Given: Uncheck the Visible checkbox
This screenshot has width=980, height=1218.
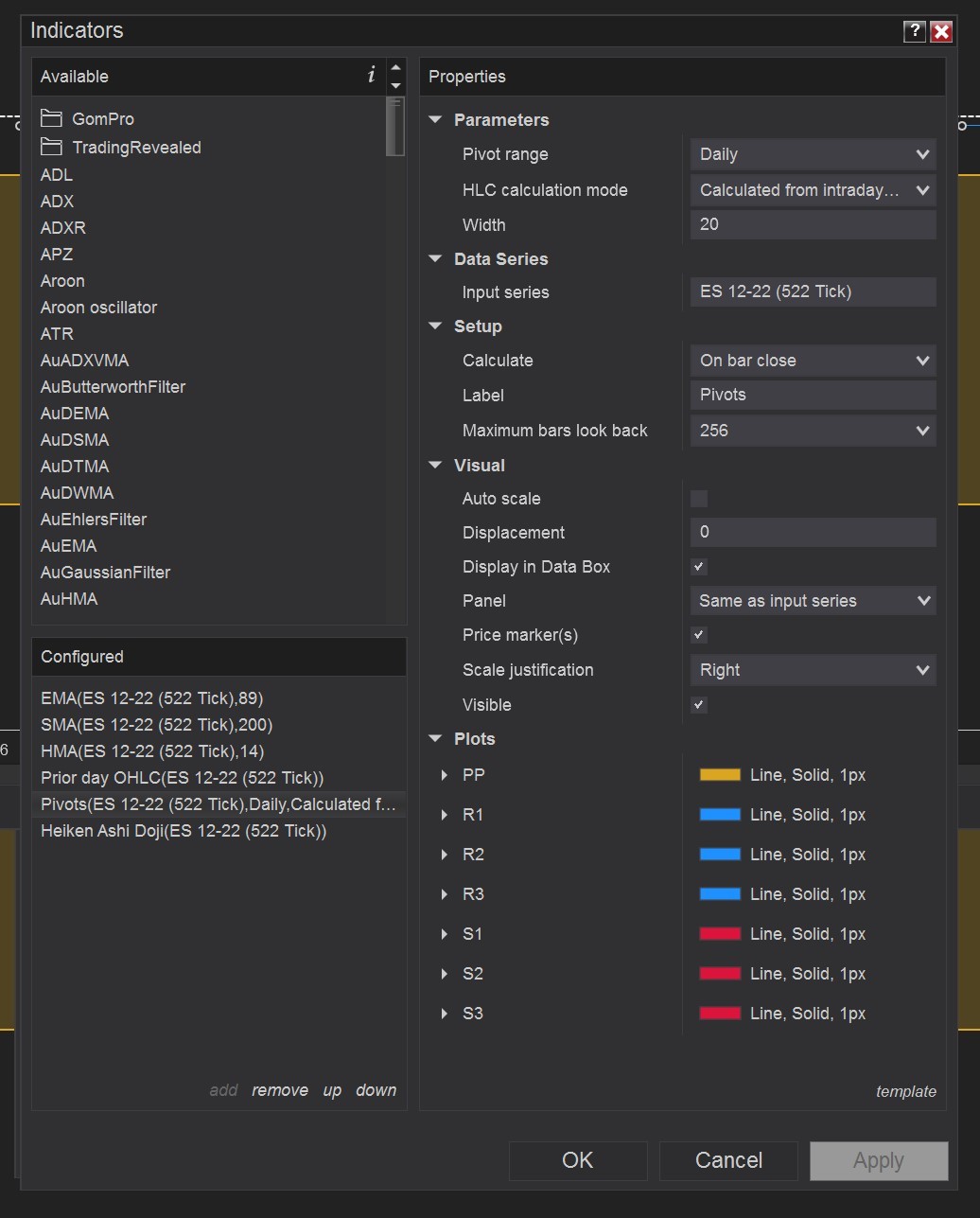Looking at the screenshot, I should [699, 705].
